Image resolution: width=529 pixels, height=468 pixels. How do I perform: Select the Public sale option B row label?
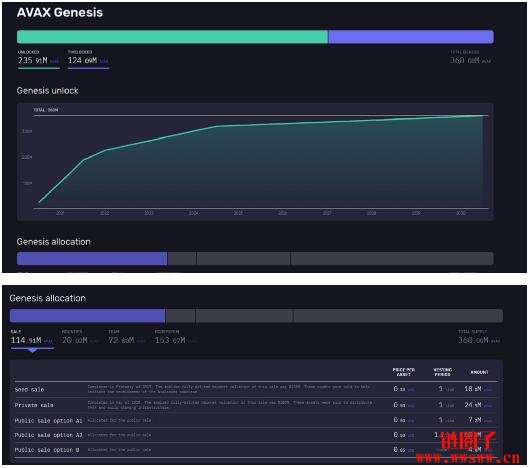coord(47,450)
